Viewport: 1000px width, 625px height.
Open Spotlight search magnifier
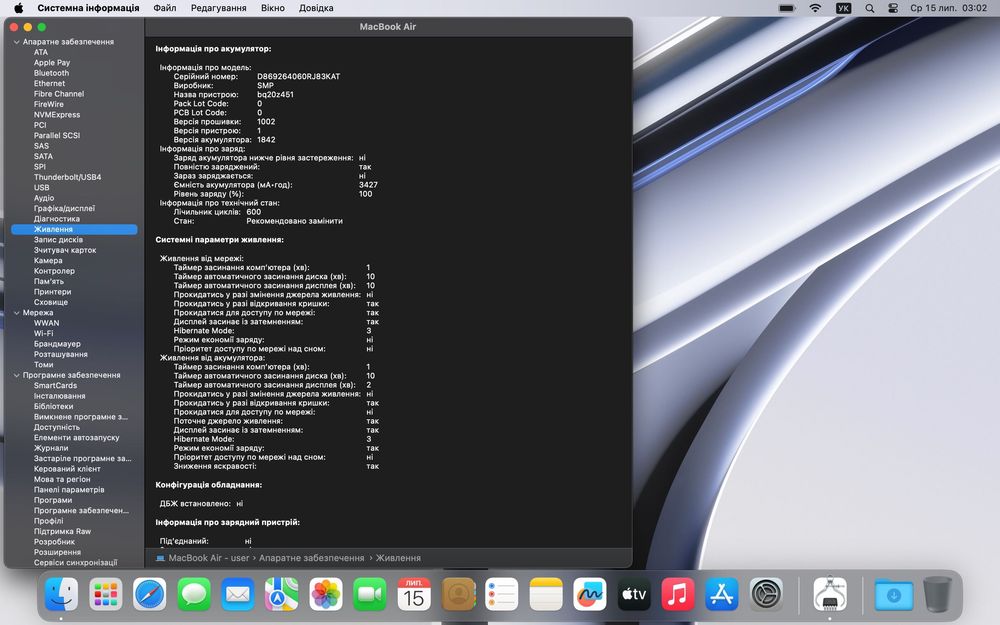870,8
